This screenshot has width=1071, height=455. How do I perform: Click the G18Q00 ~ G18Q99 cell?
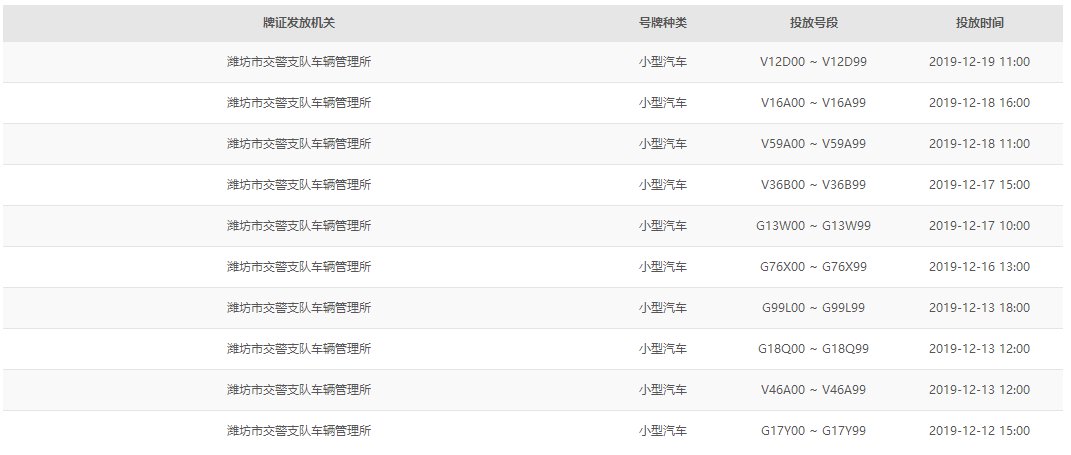coord(813,349)
